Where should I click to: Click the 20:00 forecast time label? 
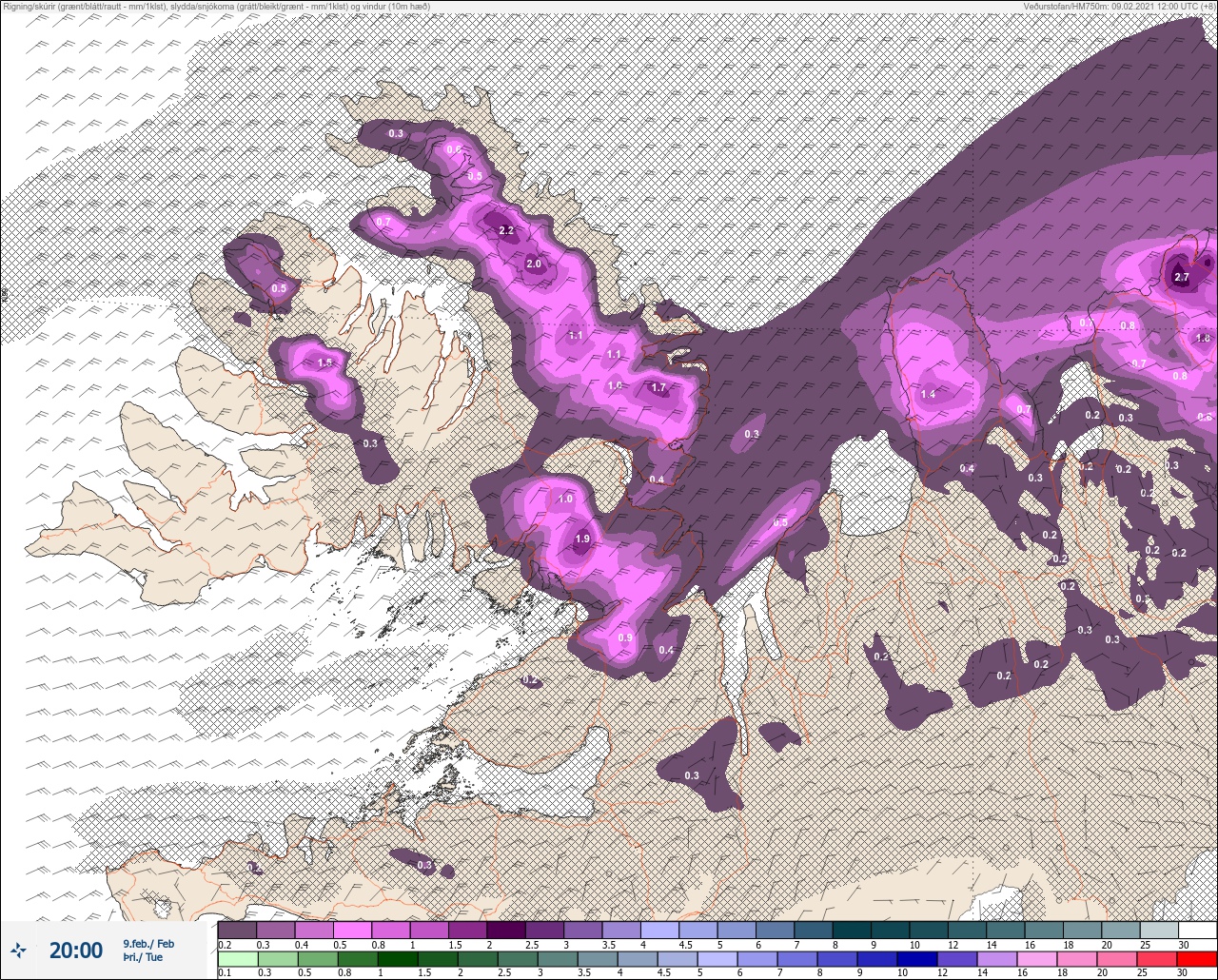[x=76, y=950]
